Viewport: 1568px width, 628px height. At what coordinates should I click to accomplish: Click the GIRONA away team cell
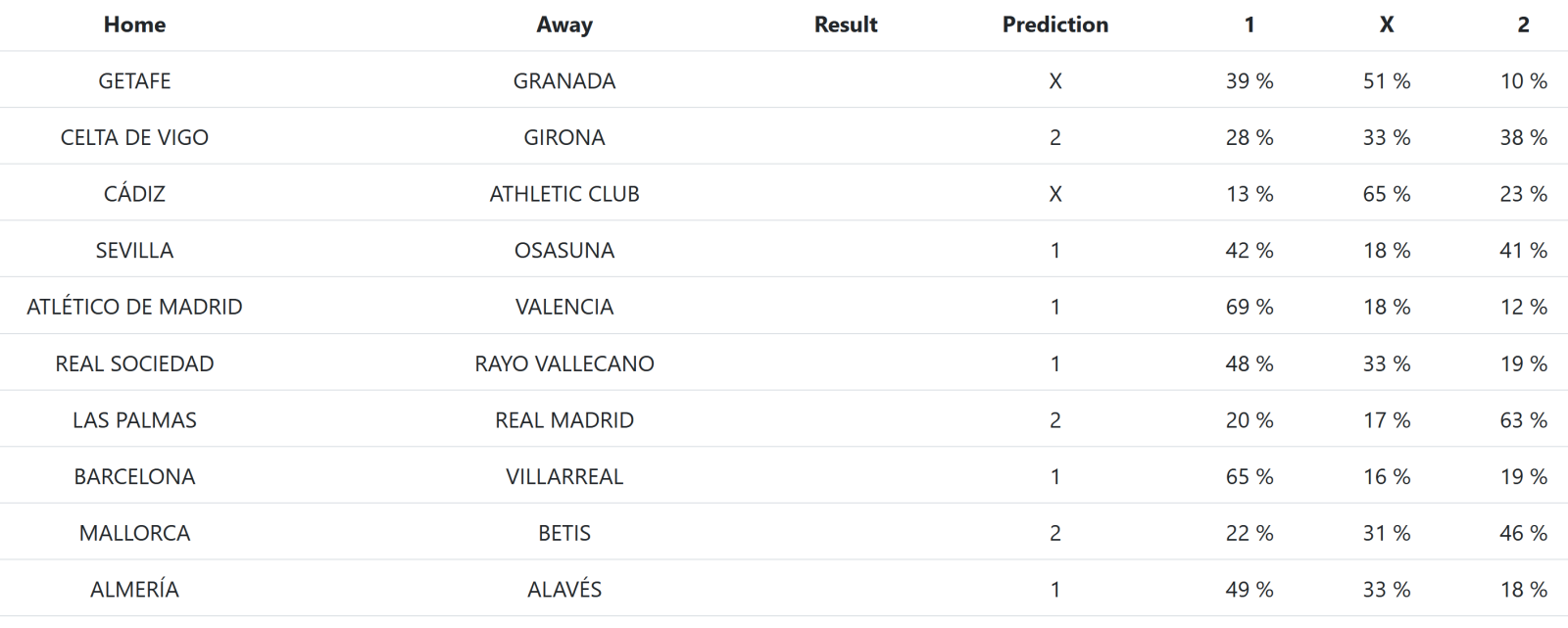[564, 138]
